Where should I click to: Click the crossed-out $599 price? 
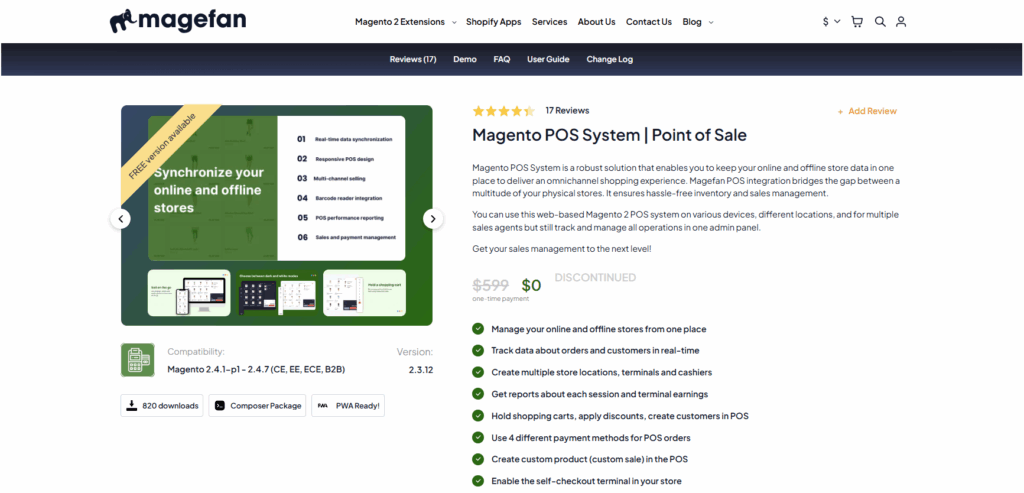[490, 285]
